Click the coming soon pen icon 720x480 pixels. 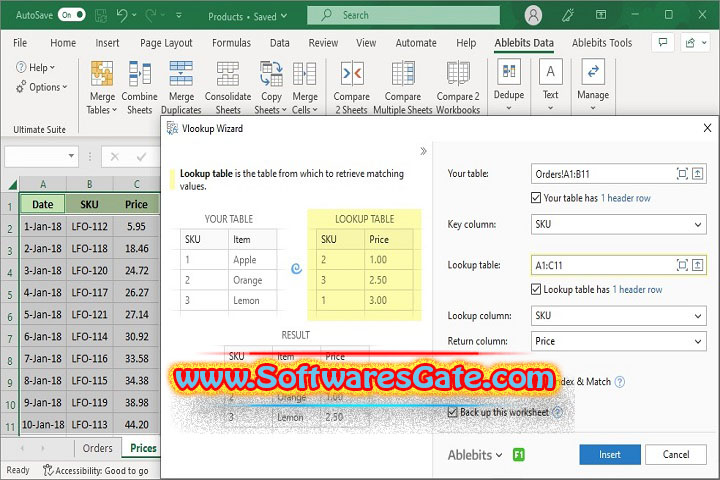[x=568, y=16]
